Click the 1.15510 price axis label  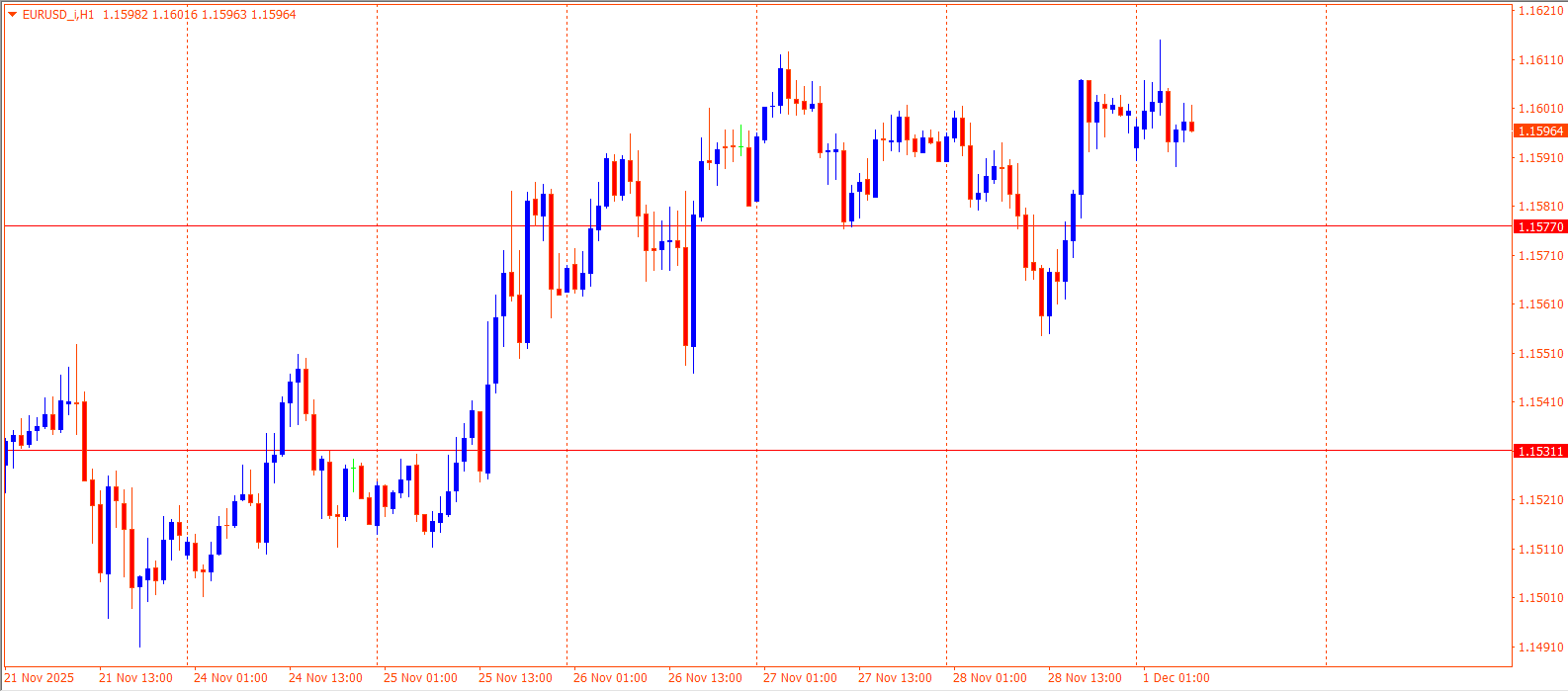(1541, 354)
